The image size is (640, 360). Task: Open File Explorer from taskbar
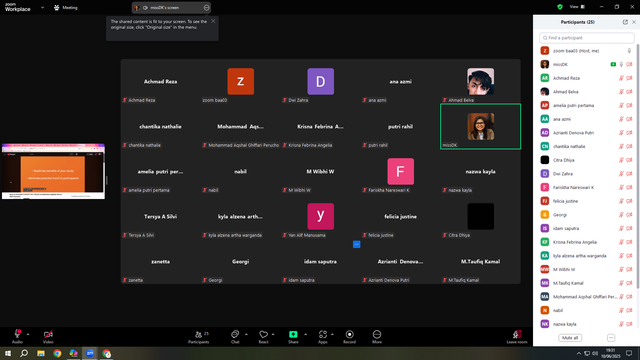point(41,353)
